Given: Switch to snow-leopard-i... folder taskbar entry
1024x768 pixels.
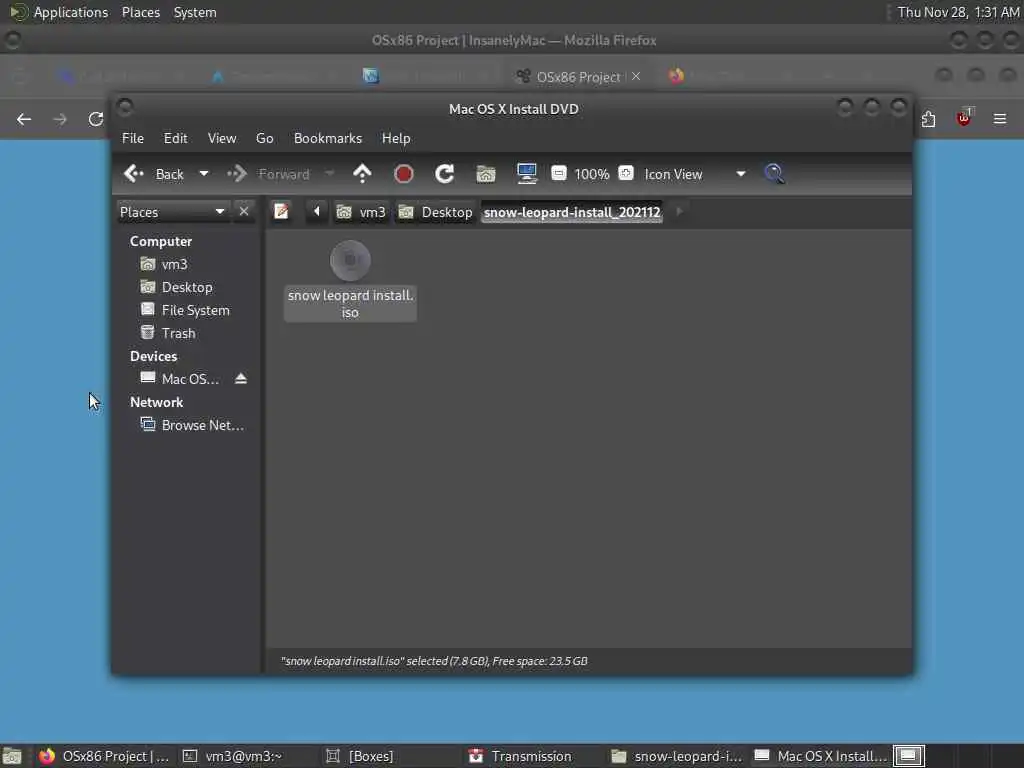Looking at the screenshot, I should point(677,756).
